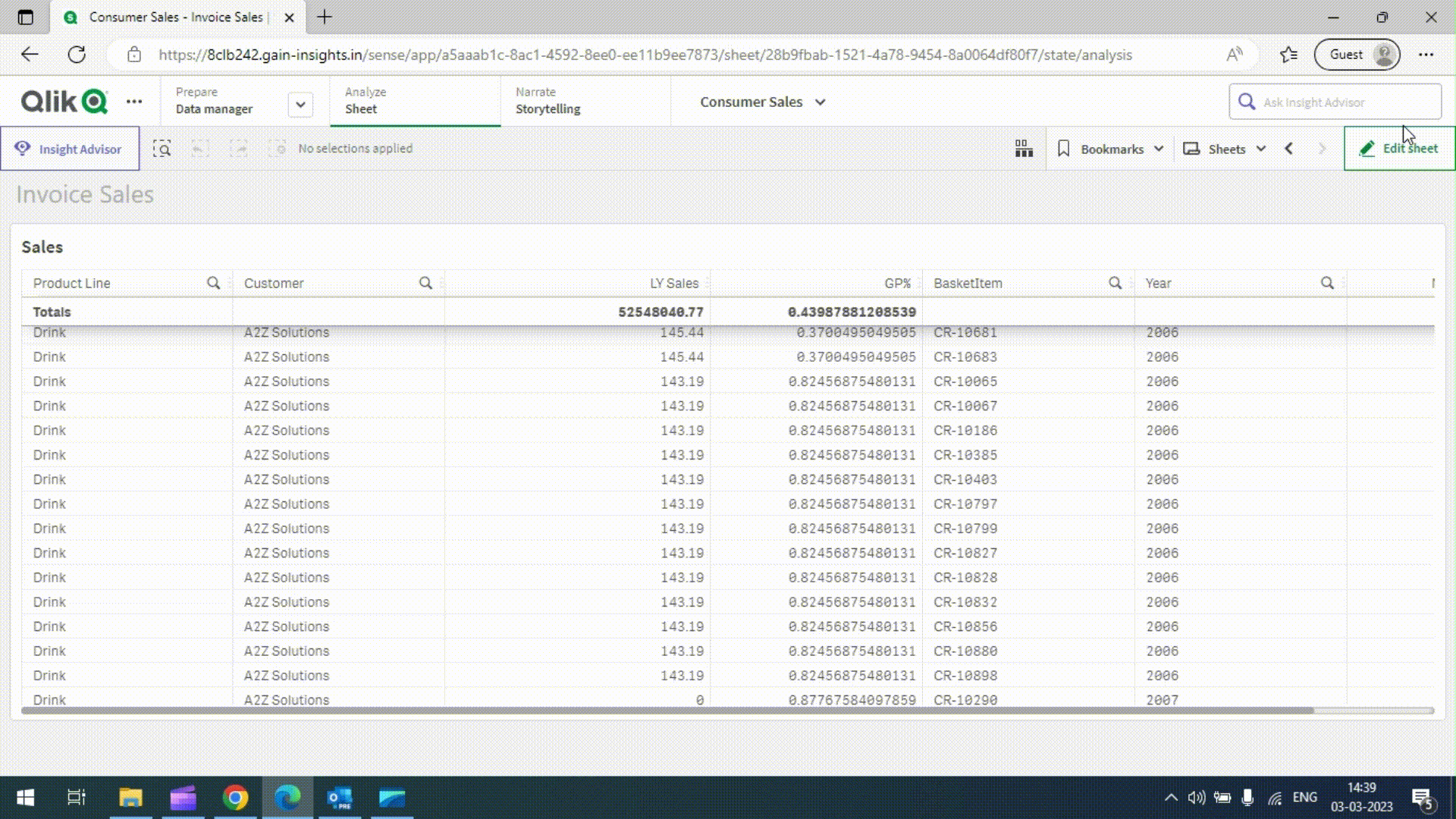This screenshot has height=819, width=1456.
Task: Open browser settings and more menu
Action: point(1426,55)
